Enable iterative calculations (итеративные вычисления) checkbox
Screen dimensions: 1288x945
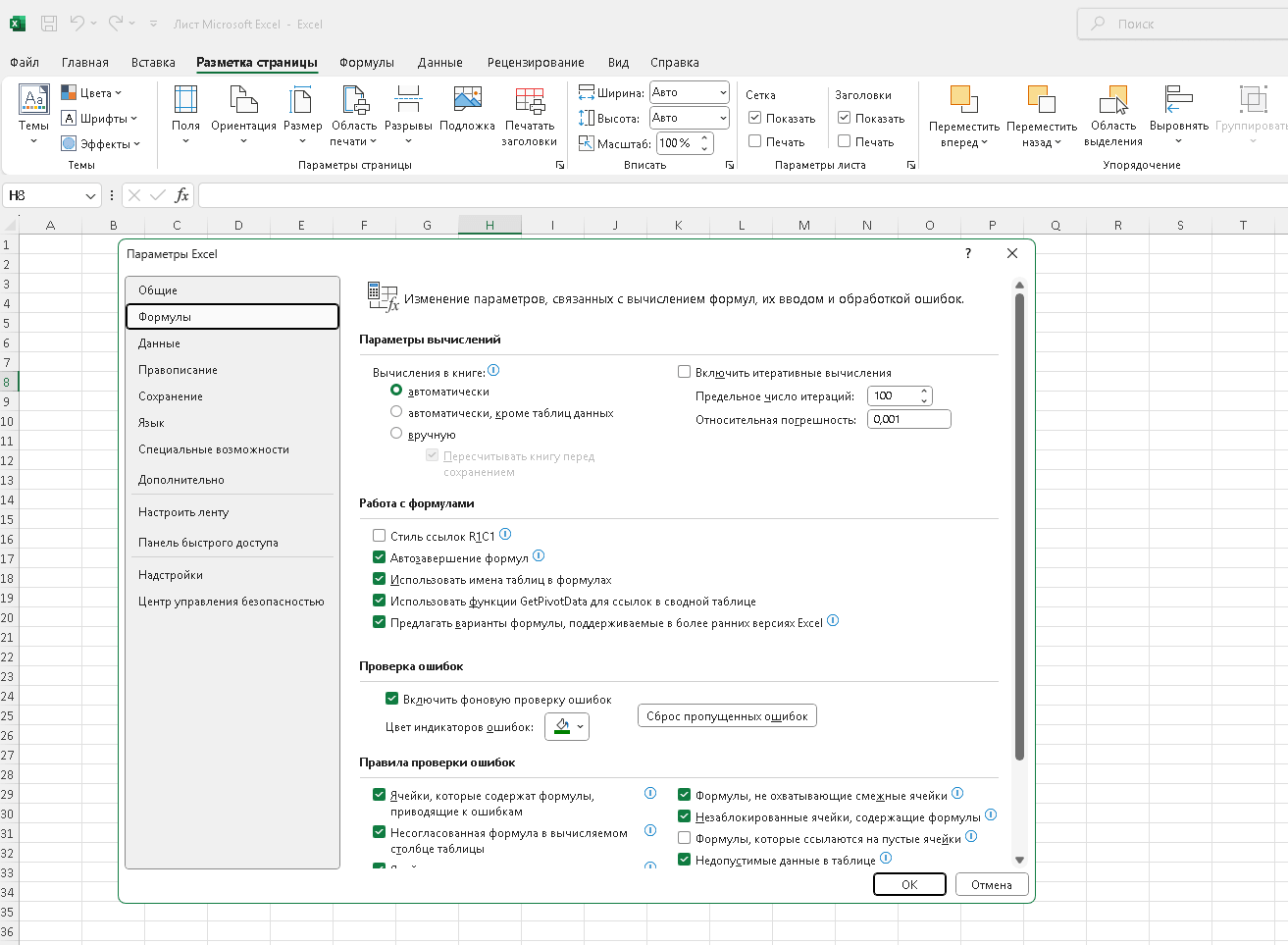click(685, 372)
